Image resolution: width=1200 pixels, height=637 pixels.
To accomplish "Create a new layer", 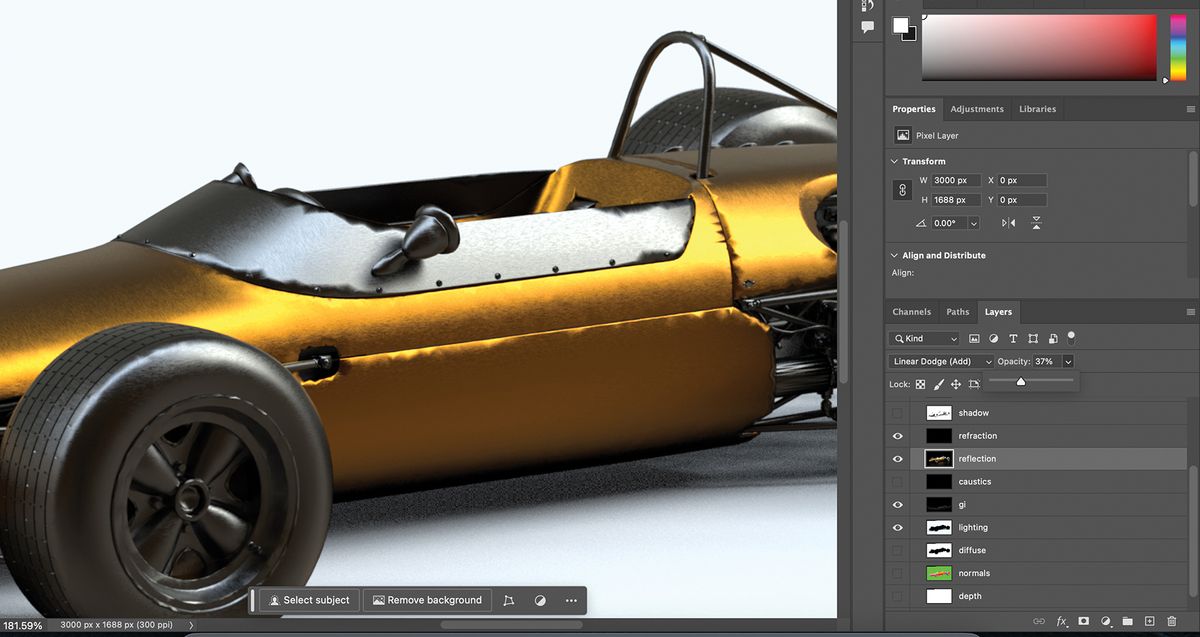I will pyautogui.click(x=1150, y=621).
